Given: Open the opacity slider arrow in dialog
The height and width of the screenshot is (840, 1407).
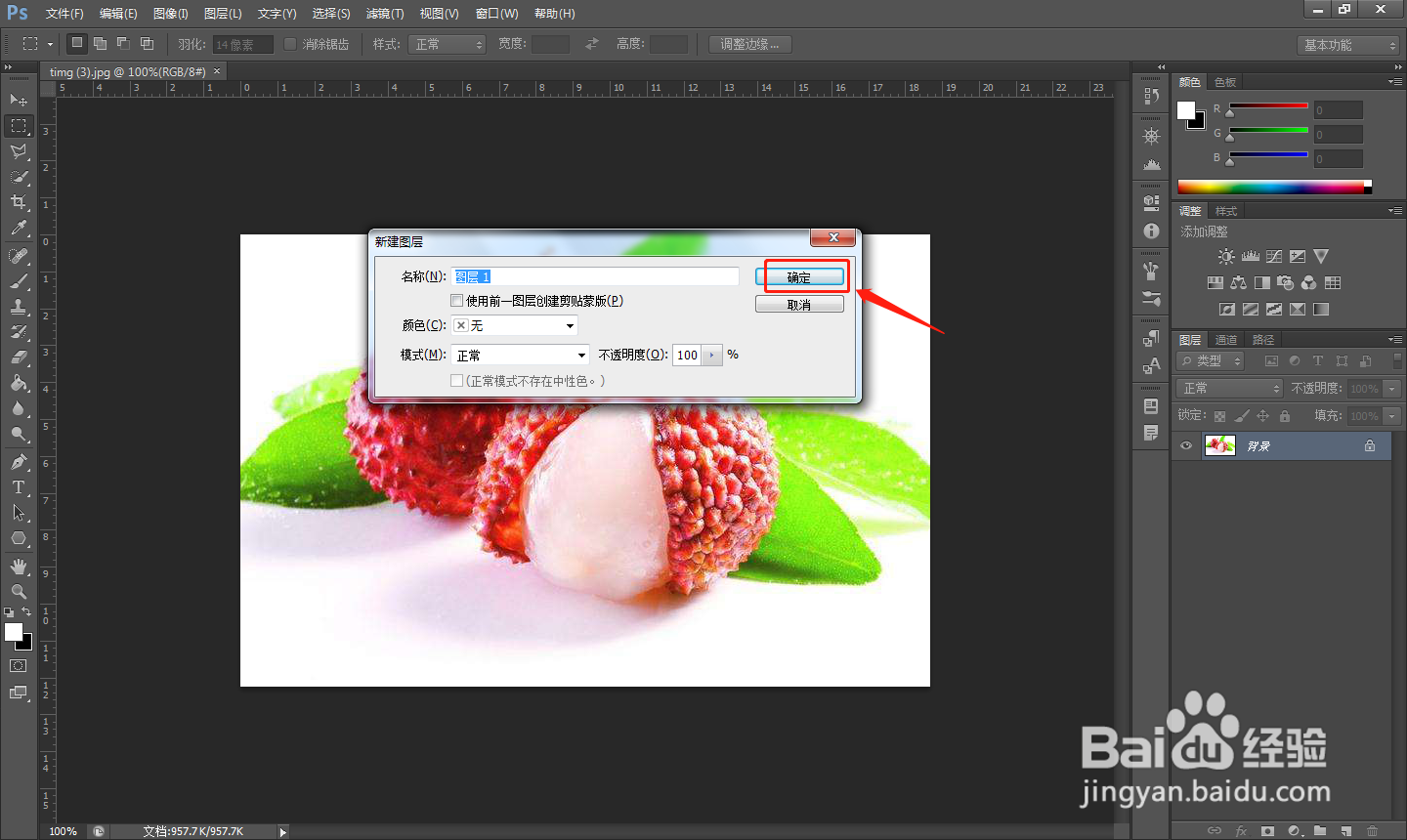Looking at the screenshot, I should tap(712, 355).
